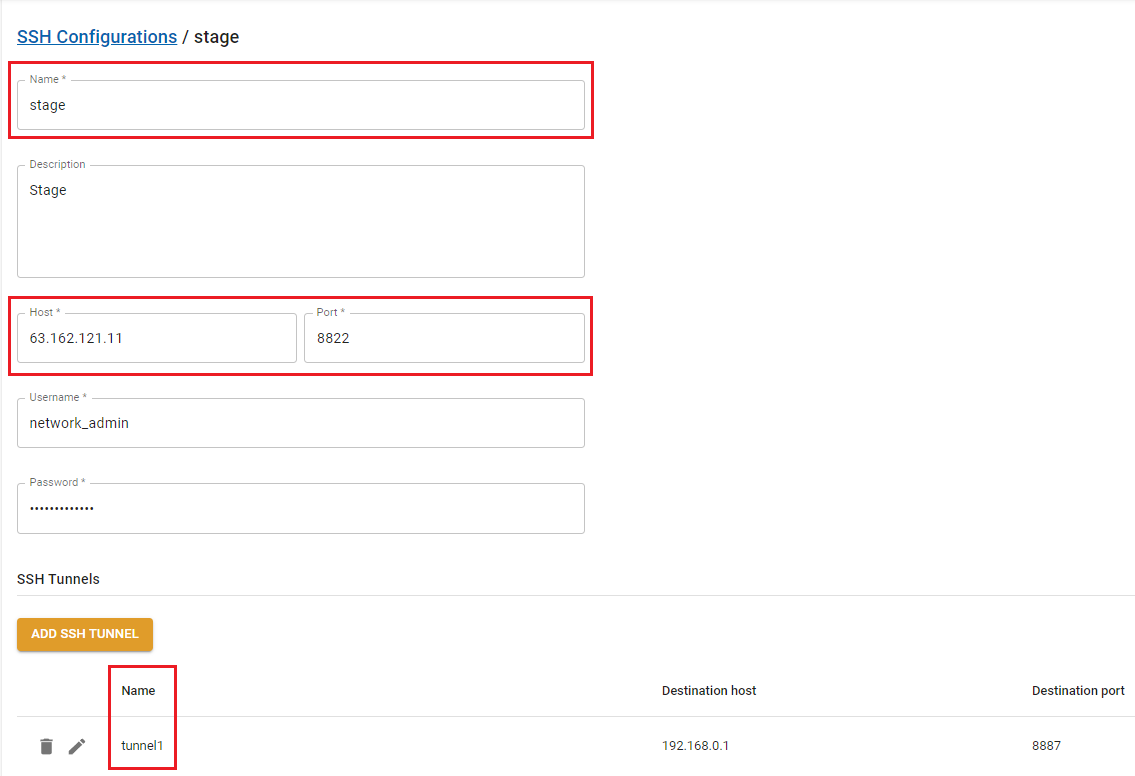
Task: Click the SSH Tunnels section heading
Action: tap(58, 579)
